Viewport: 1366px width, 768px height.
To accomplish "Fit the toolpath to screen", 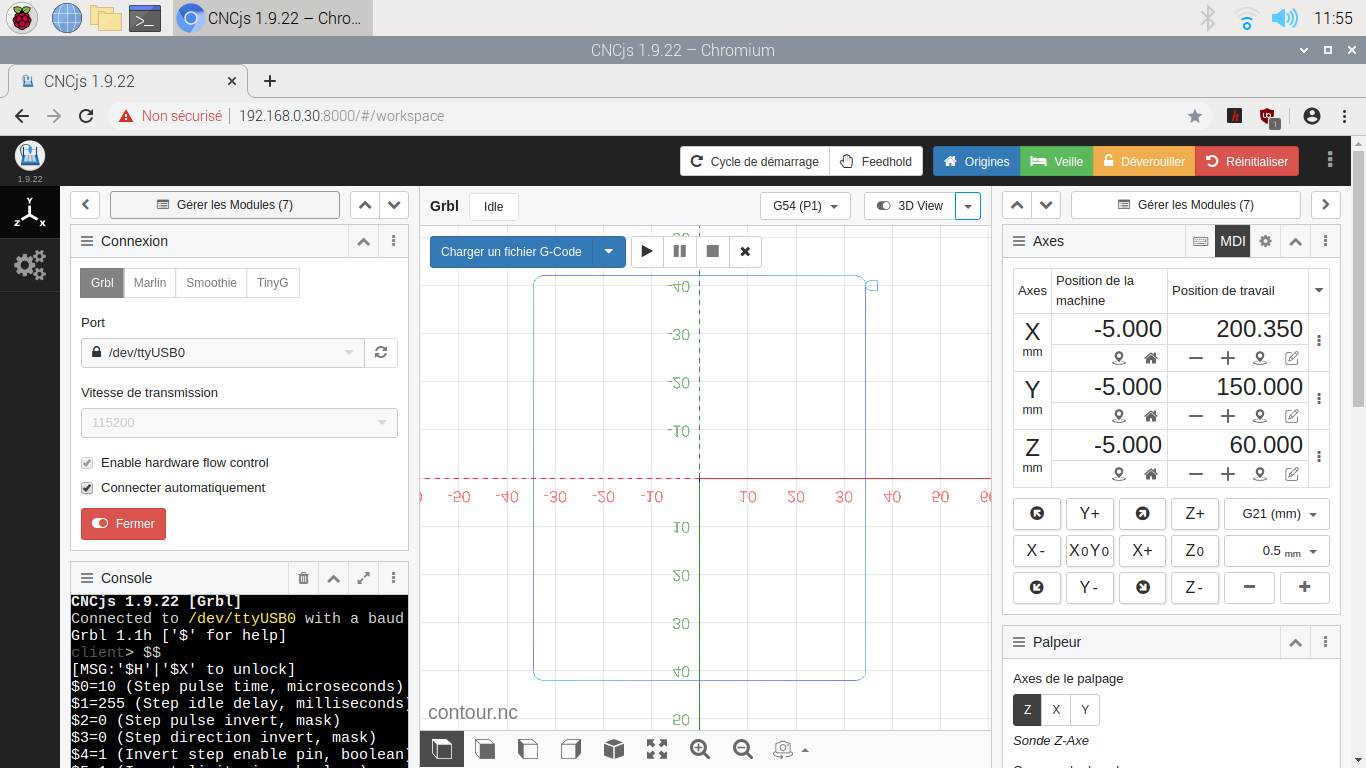I will [x=657, y=749].
